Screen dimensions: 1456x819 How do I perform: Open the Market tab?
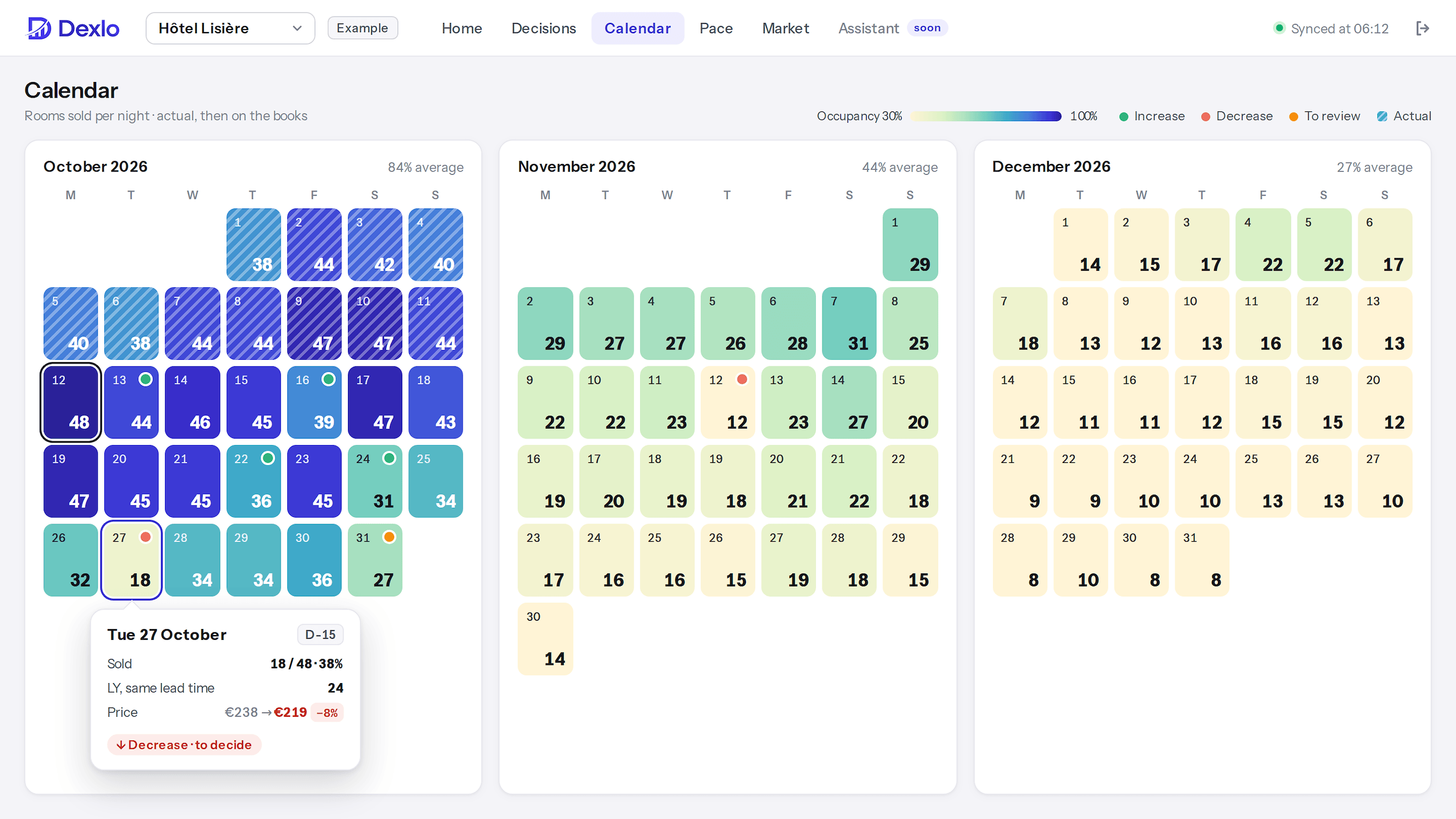click(x=786, y=28)
